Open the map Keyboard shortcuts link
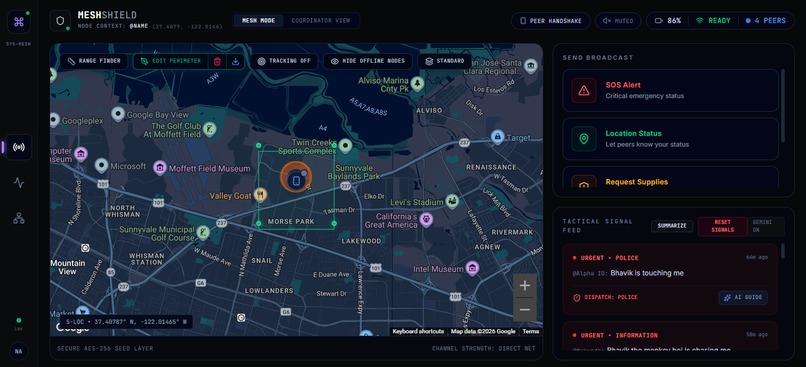Image resolution: width=806 pixels, height=367 pixels. pyautogui.click(x=418, y=332)
